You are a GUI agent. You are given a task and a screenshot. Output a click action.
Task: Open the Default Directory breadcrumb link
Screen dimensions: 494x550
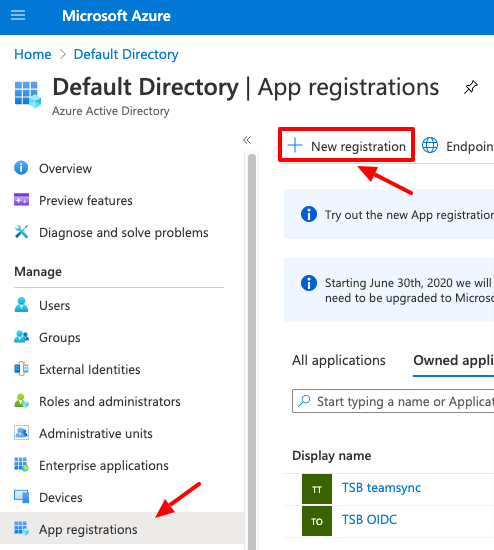point(126,54)
